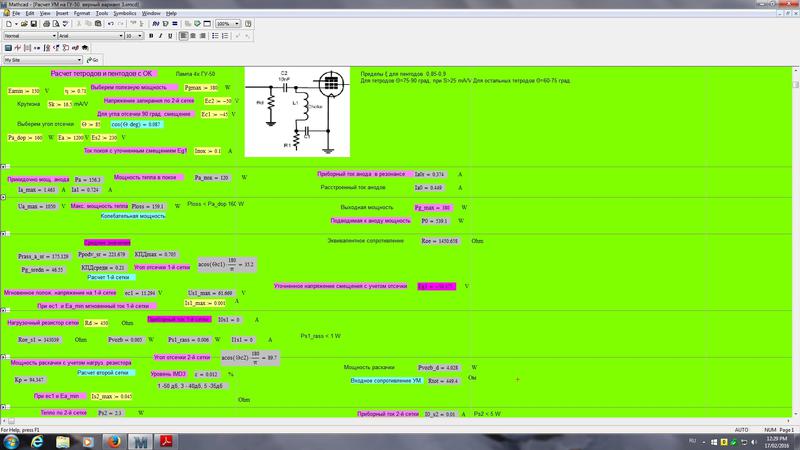Click the Insert Function f(x) icon
This screenshot has height=450, width=800.
pos(156,23)
